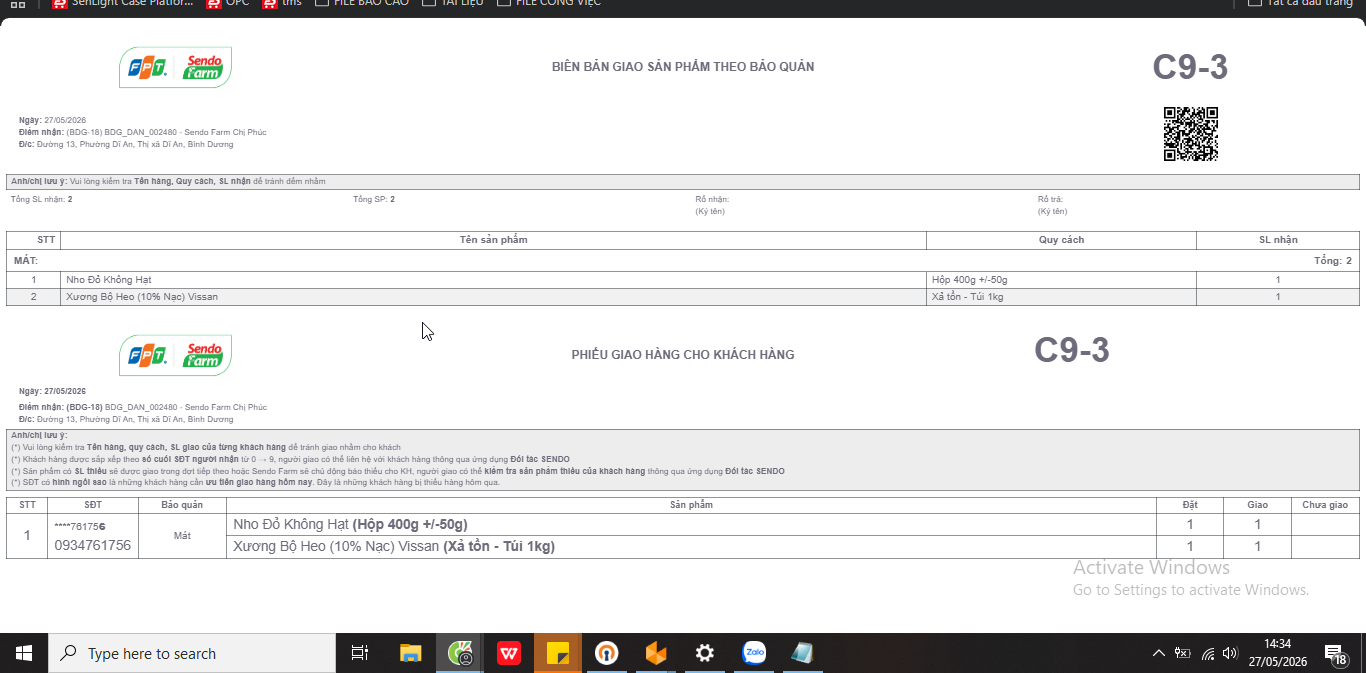Show hidden system tray icons
1366x673 pixels.
pos(1159,653)
